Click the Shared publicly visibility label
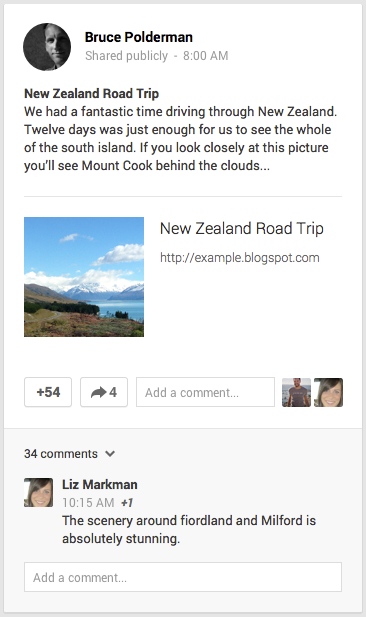The height and width of the screenshot is (617, 366). point(126,55)
